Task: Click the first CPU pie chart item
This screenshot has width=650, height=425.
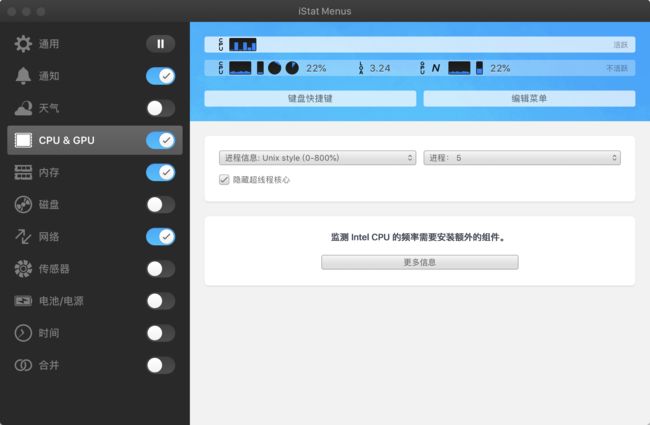Action: [274, 68]
